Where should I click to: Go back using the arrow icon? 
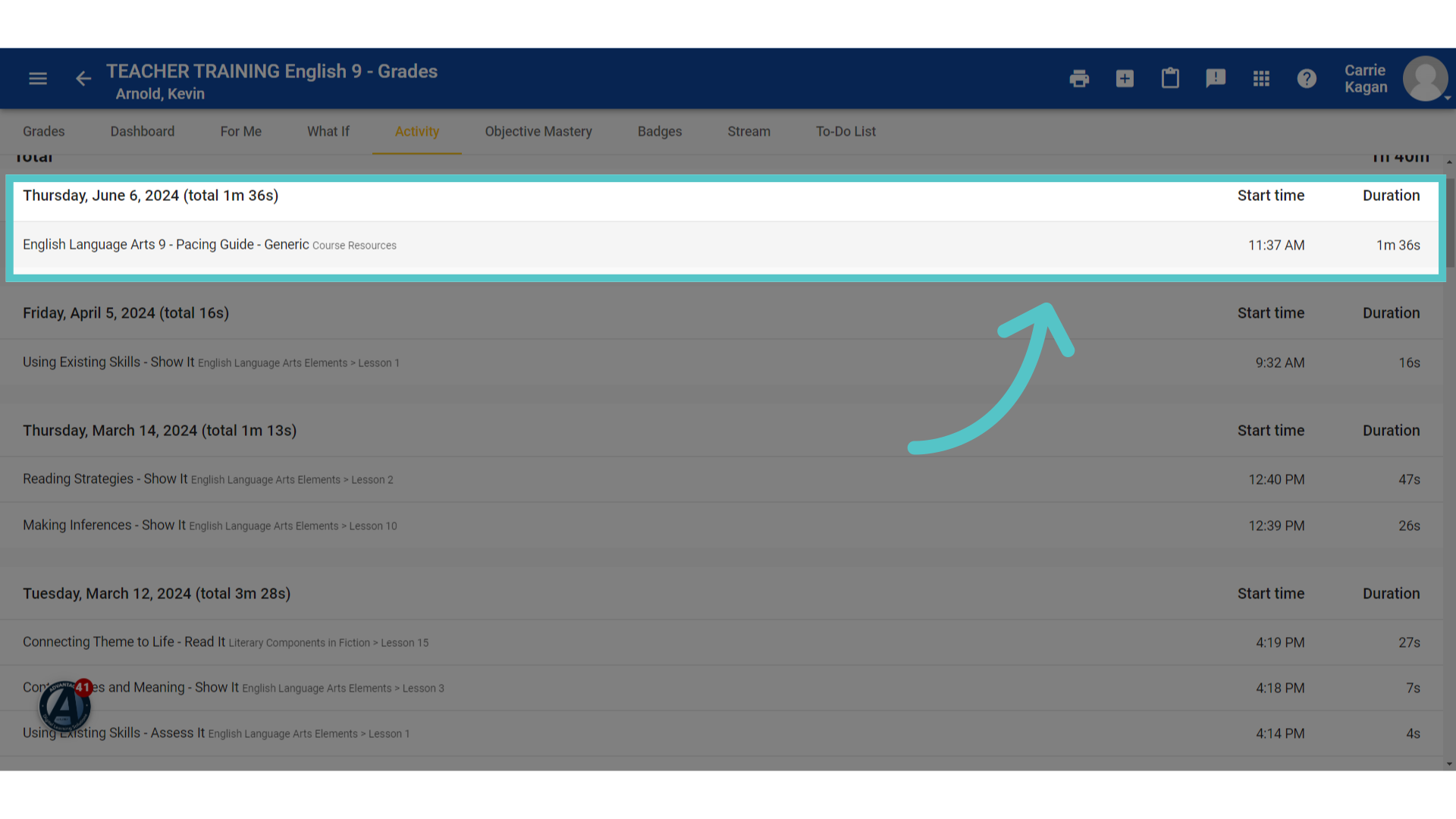[83, 78]
